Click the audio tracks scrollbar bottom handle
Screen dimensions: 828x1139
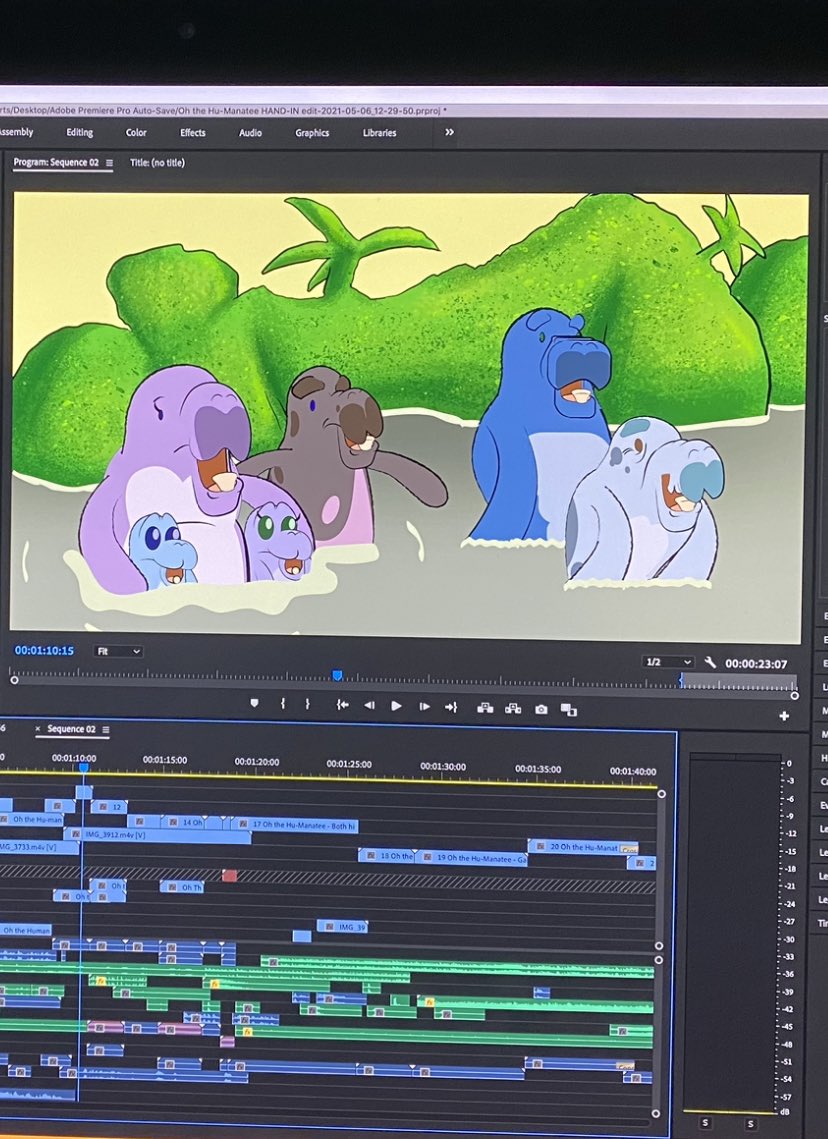pyautogui.click(x=655, y=1113)
